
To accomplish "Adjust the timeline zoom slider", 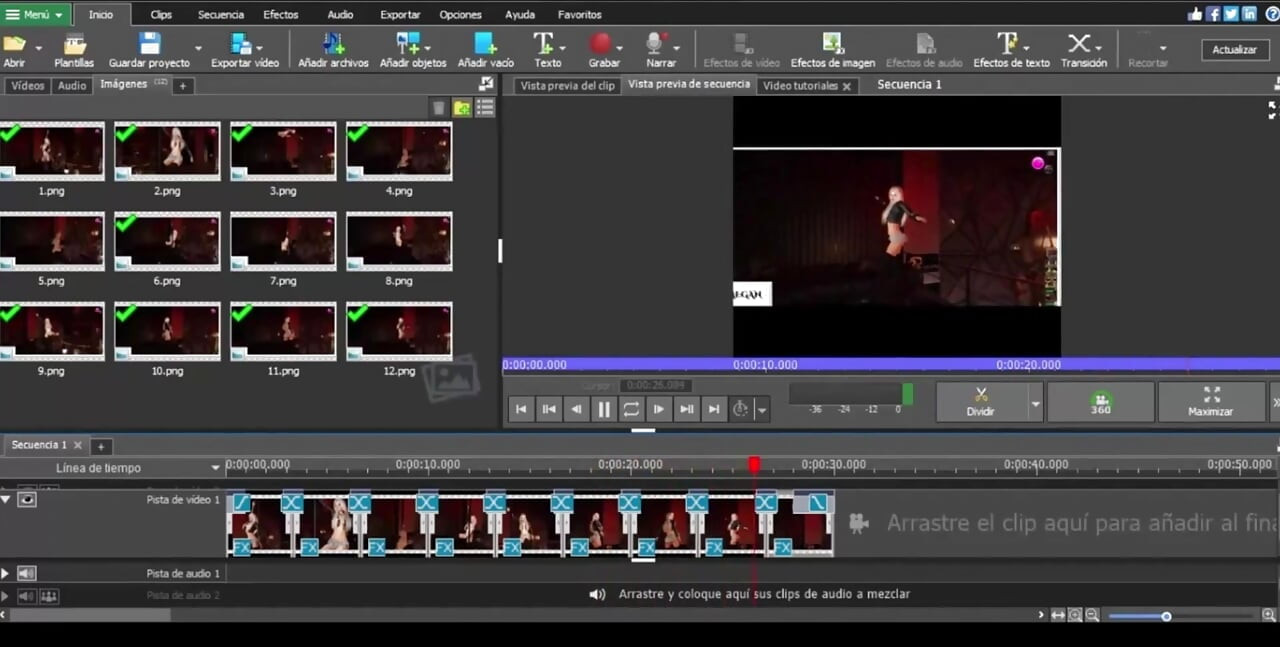I will coord(1166,616).
